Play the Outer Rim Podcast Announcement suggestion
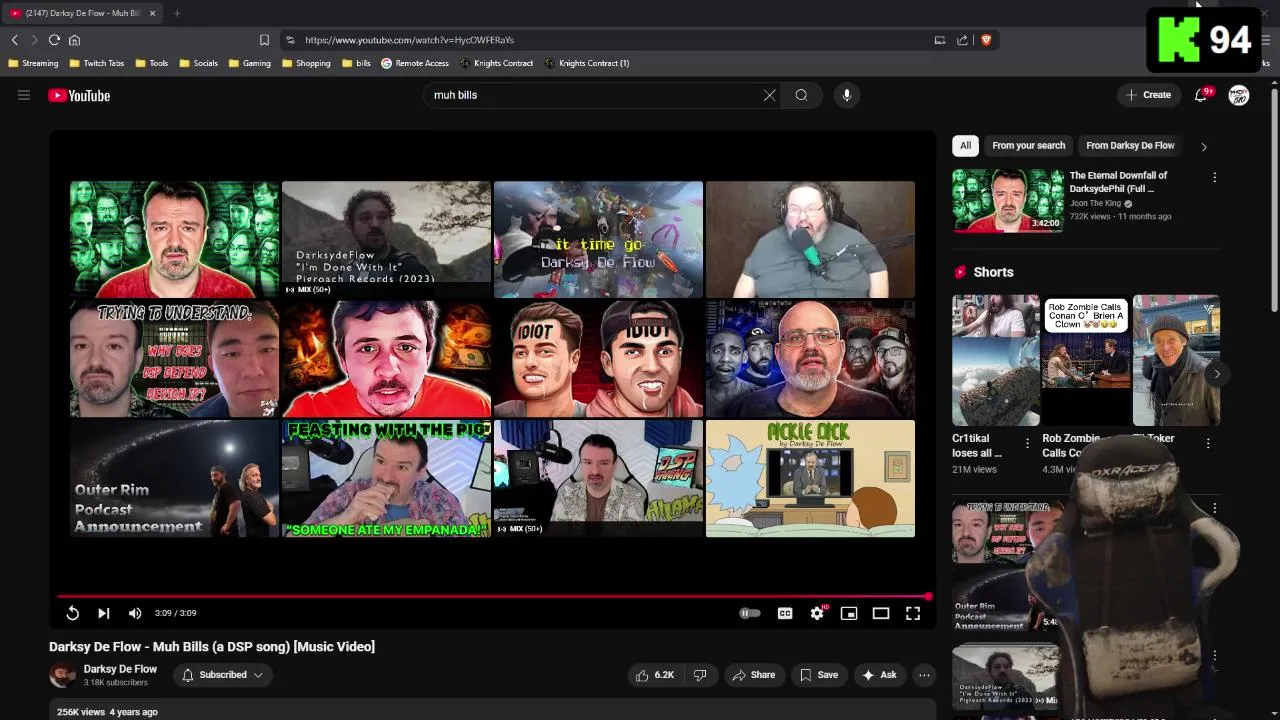The height and width of the screenshot is (720, 1280). [174, 478]
